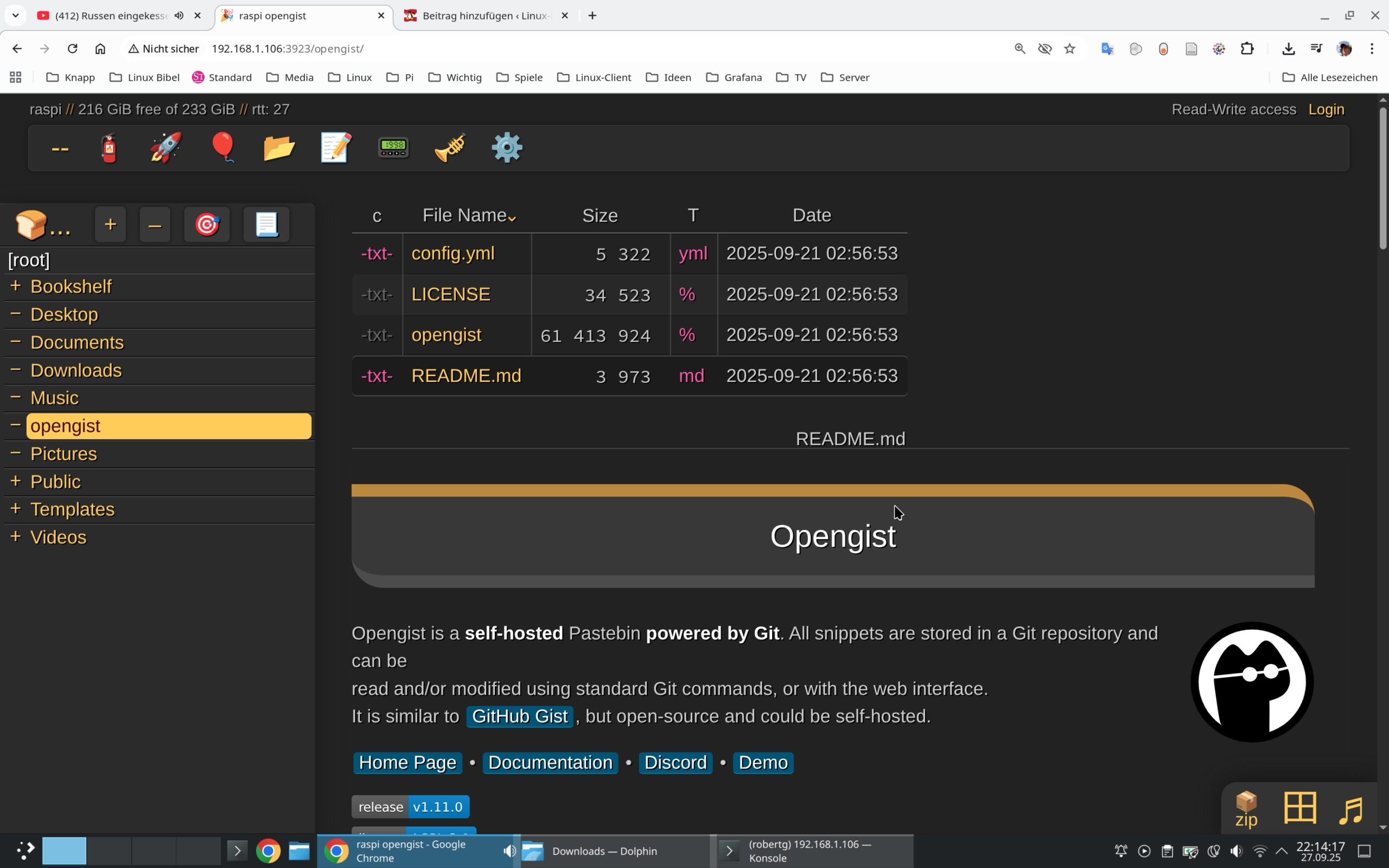
Task: Switch to Beitrag hinzufügen tab
Action: tap(485, 16)
